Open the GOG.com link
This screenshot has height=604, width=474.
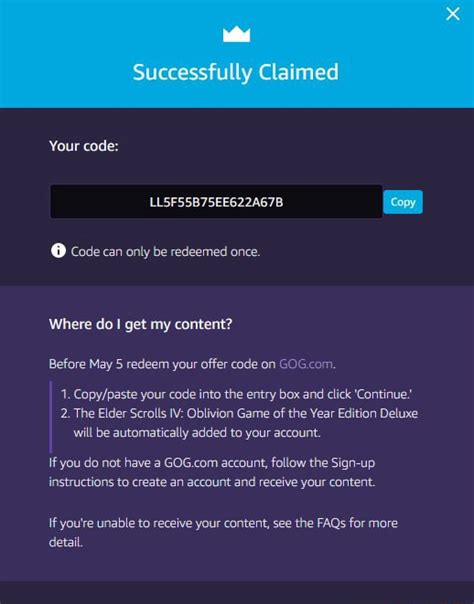pos(306,364)
